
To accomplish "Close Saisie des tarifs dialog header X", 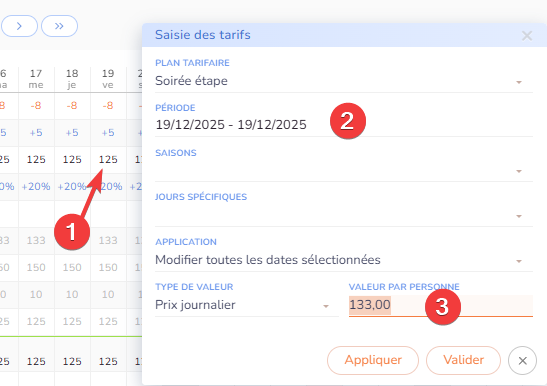I will (527, 35).
